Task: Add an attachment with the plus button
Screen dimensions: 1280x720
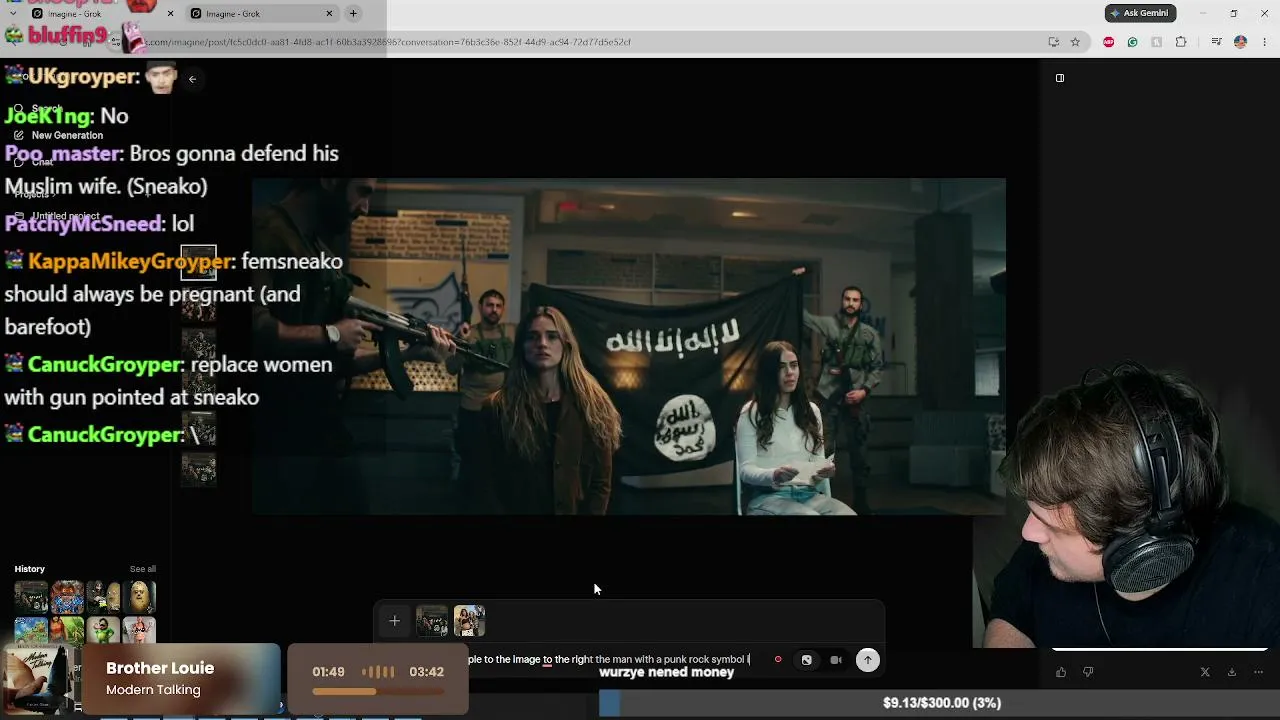Action: [x=394, y=621]
